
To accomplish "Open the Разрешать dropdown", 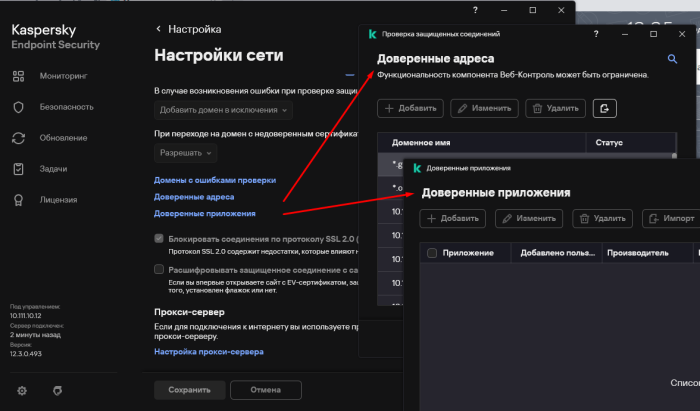I will [185, 153].
